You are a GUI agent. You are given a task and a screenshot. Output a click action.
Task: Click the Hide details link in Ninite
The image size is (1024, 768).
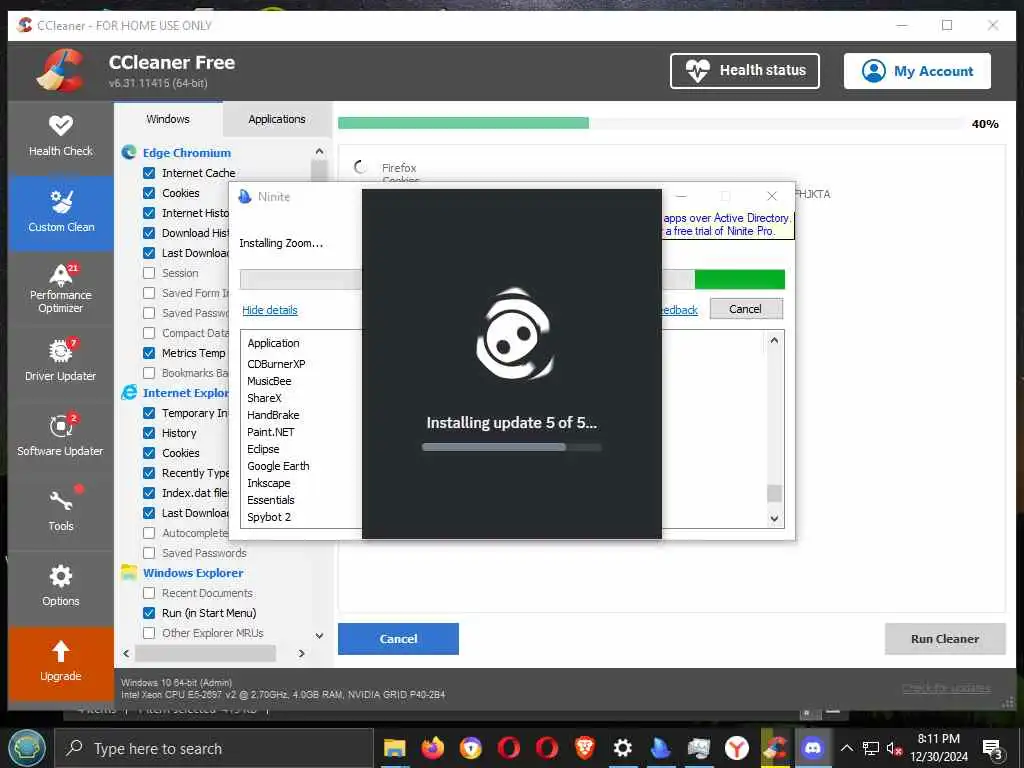coord(270,310)
